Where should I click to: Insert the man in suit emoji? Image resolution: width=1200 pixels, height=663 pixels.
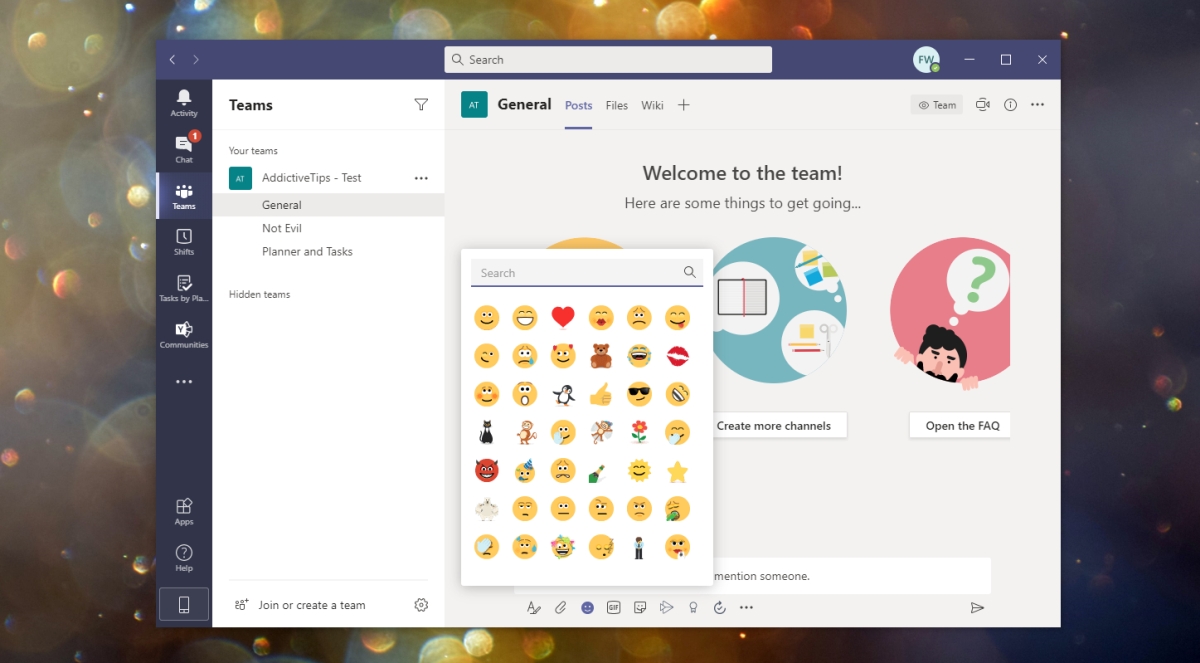639,547
